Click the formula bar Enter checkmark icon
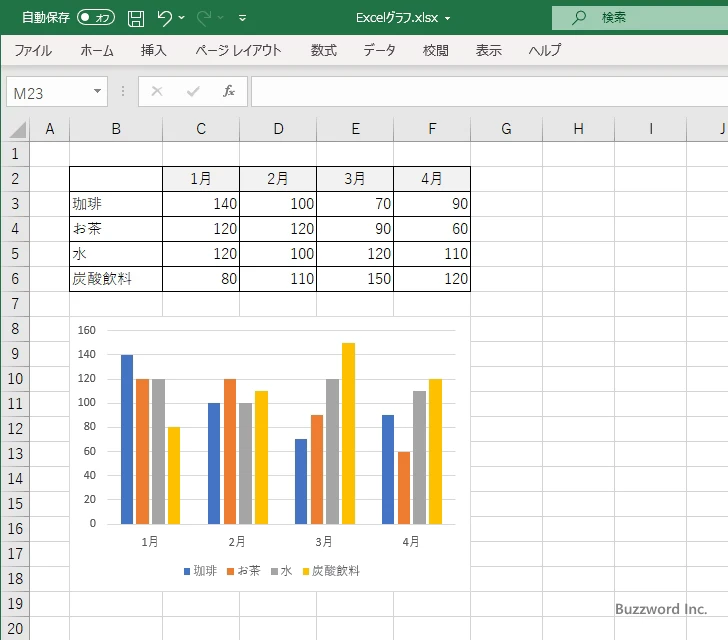 click(193, 91)
